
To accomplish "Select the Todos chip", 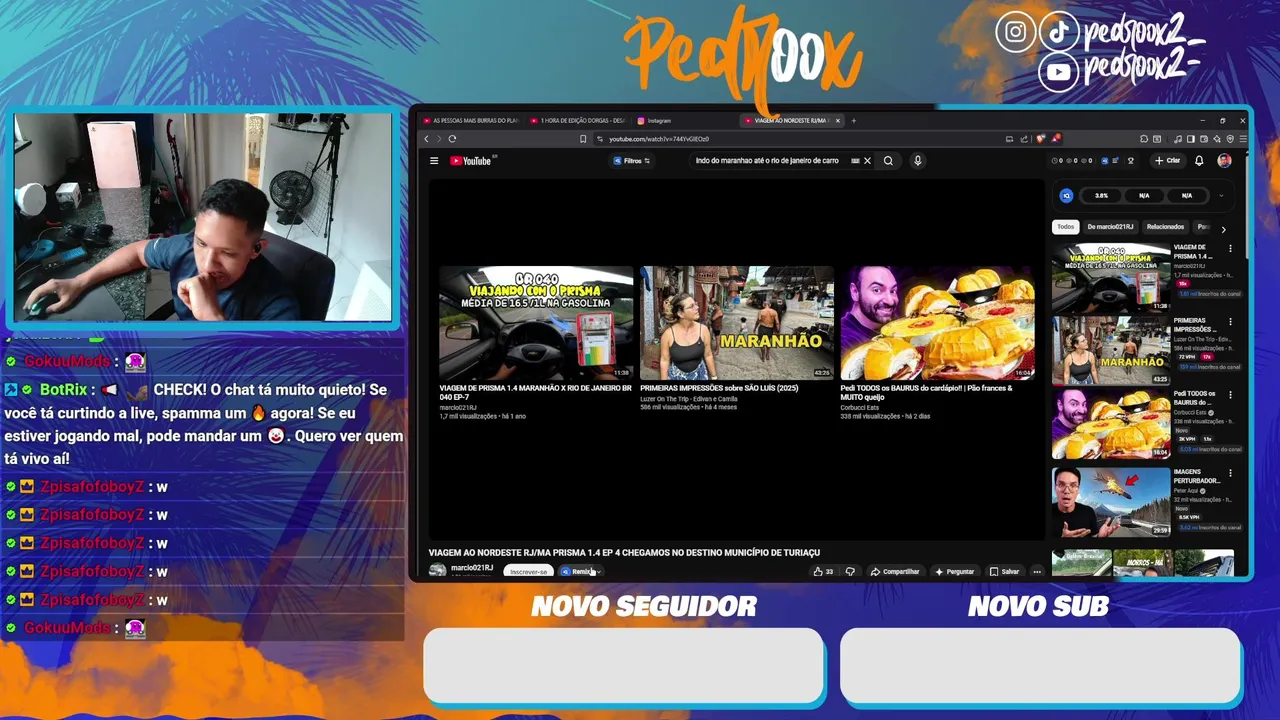I will (x=1066, y=227).
